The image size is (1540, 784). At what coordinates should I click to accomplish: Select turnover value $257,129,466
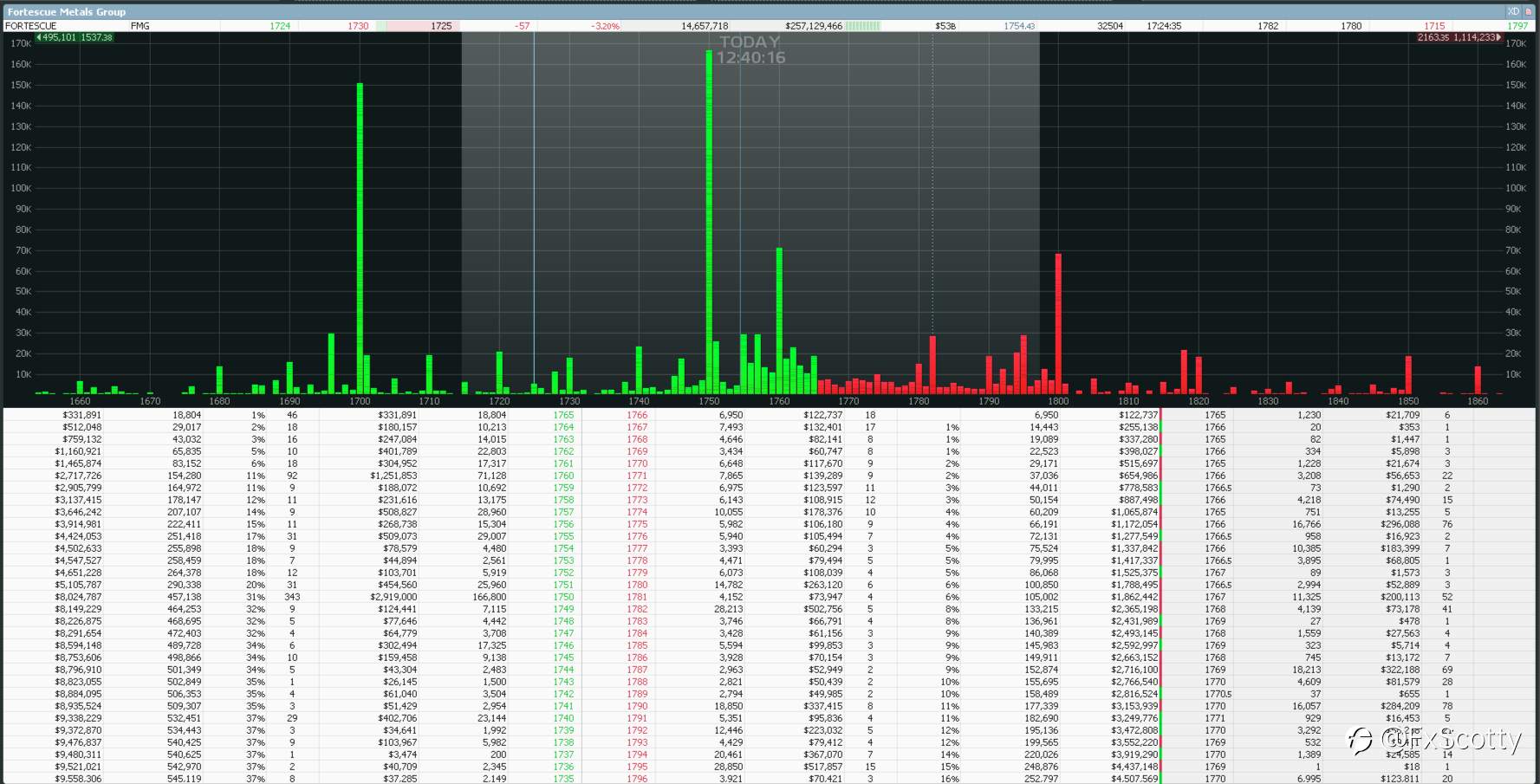(814, 26)
